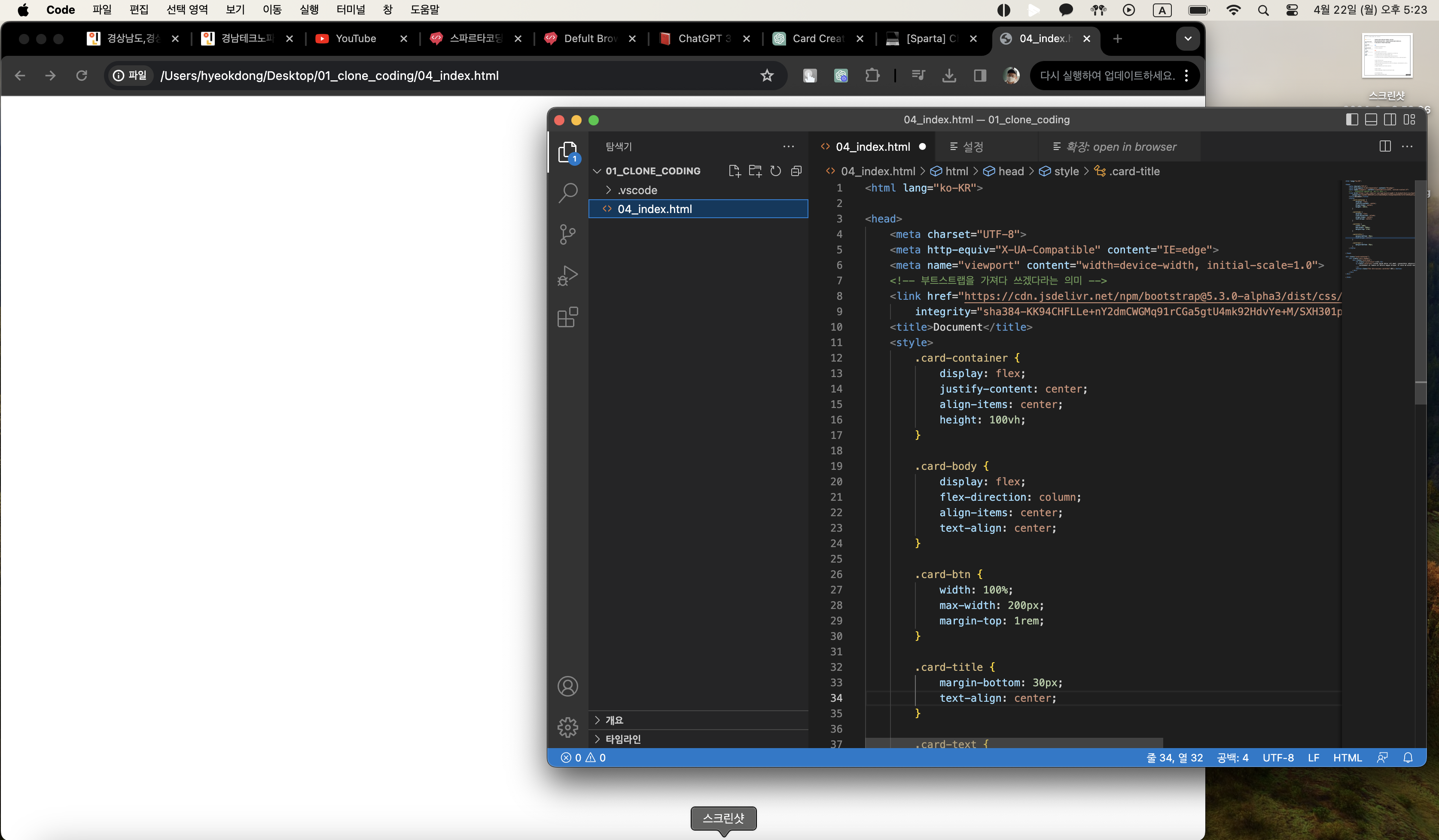Go back in Chrome
This screenshot has height=840, width=1439.
tap(20, 76)
